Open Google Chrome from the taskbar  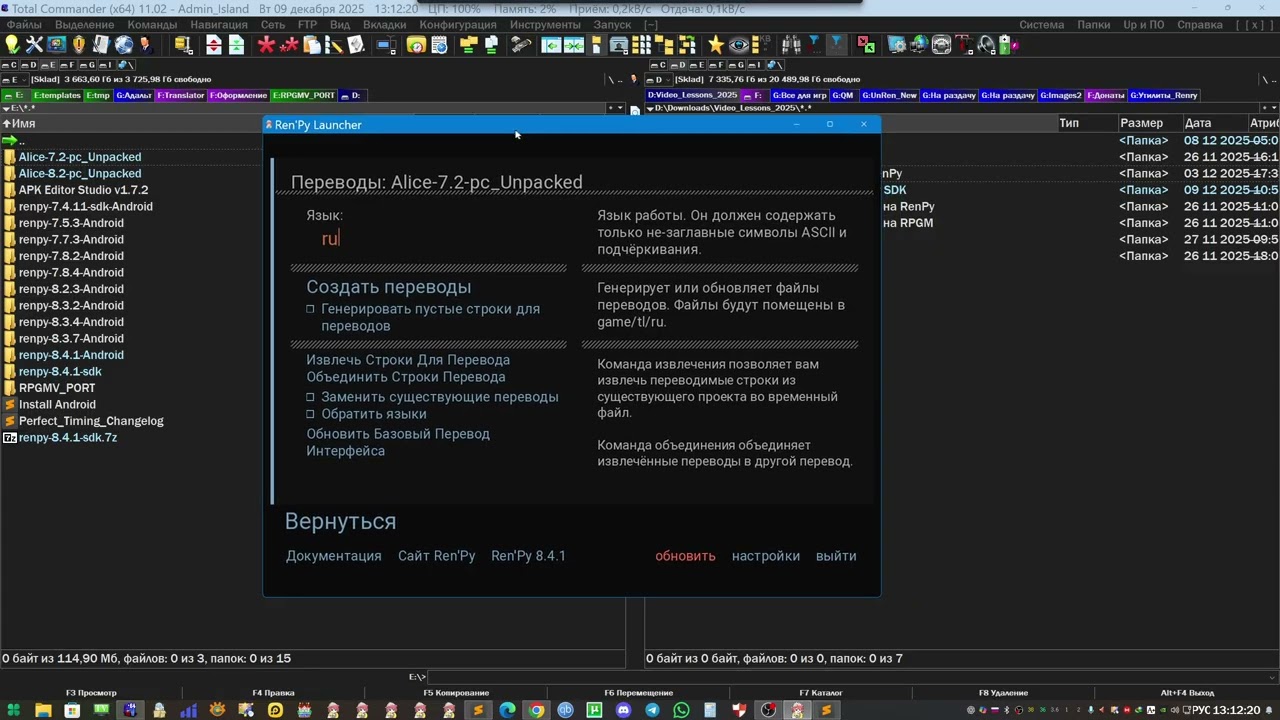pyautogui.click(x=537, y=710)
